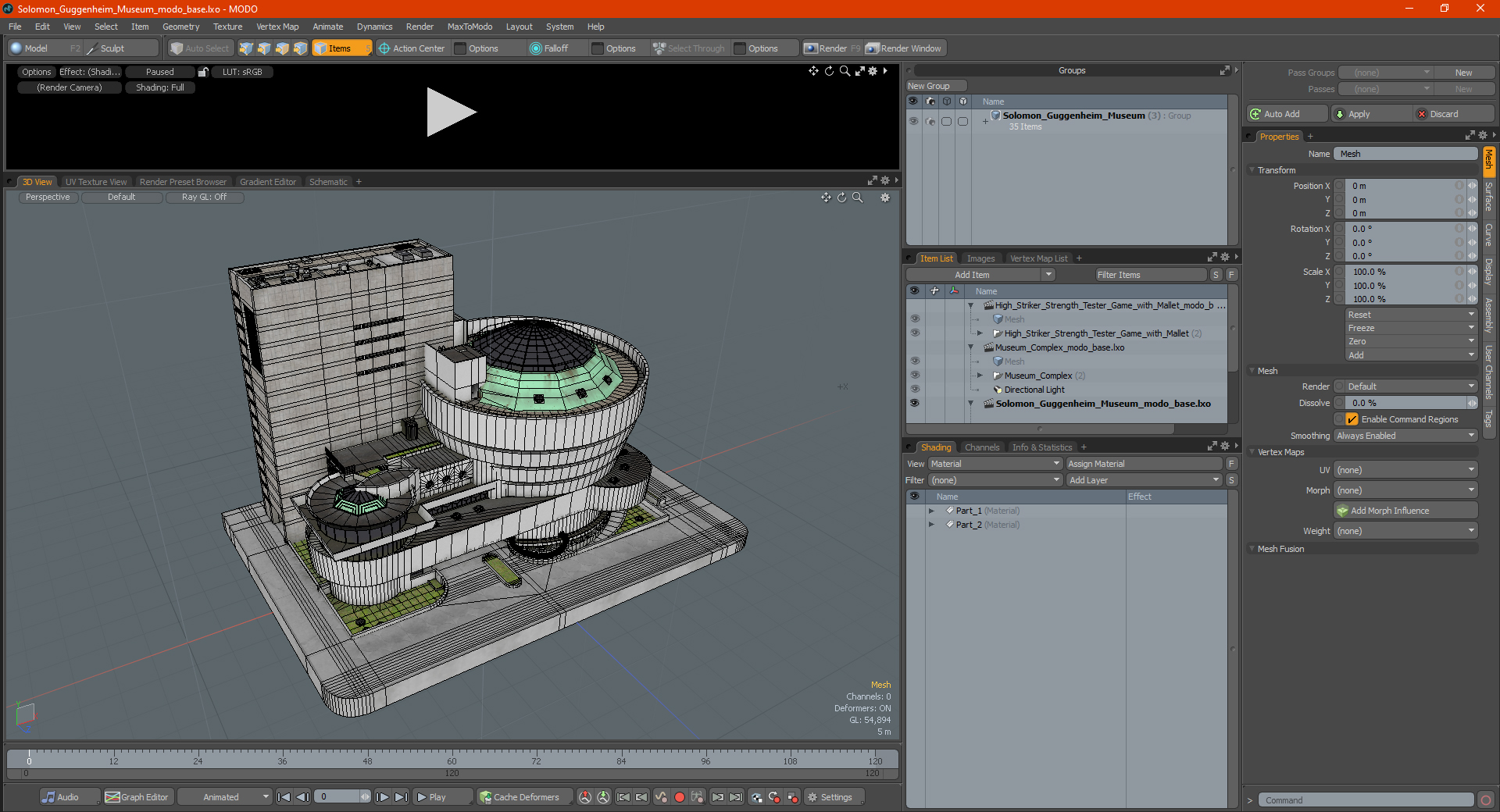Screen dimensions: 1500x812
Task: Open Add Layer dropdown
Action: (x=1145, y=480)
